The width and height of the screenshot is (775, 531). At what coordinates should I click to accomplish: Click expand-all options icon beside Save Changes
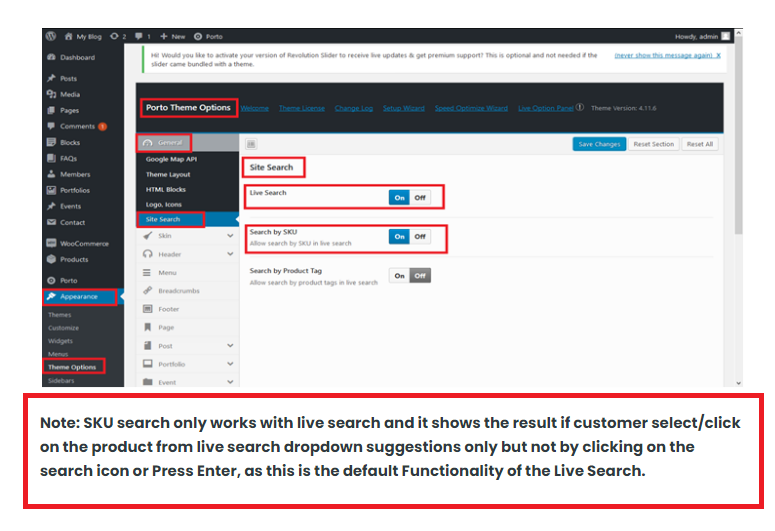(251, 144)
